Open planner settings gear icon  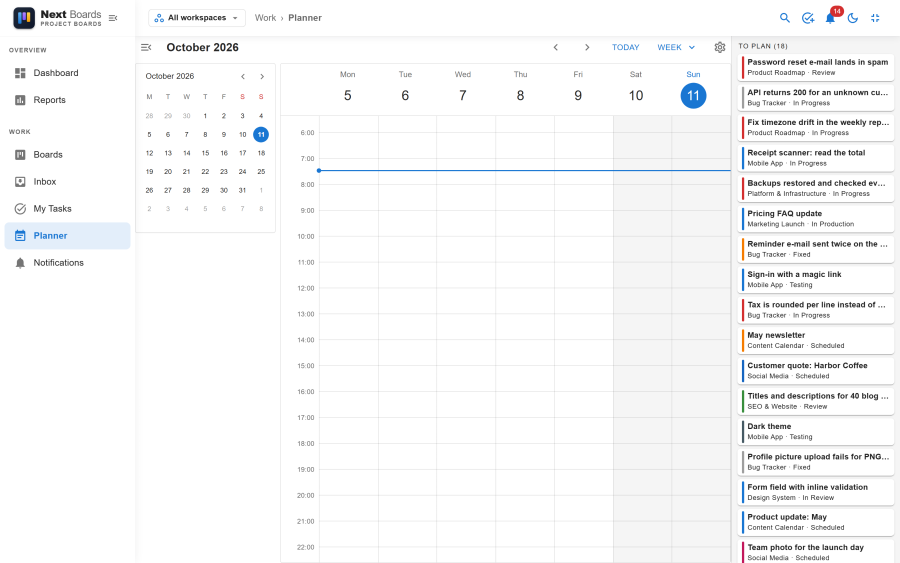[720, 47]
